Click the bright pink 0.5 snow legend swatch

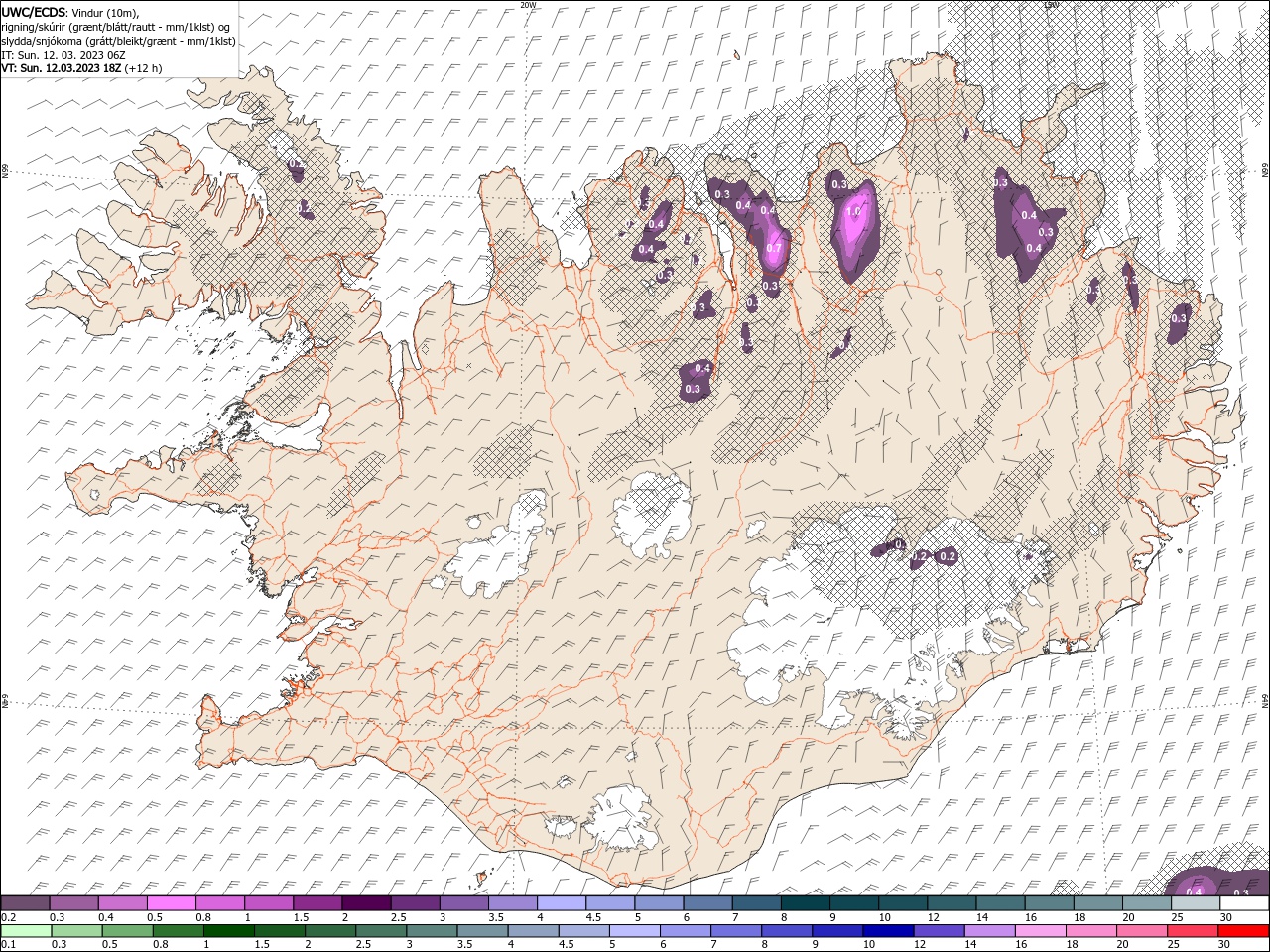pyautogui.click(x=172, y=903)
